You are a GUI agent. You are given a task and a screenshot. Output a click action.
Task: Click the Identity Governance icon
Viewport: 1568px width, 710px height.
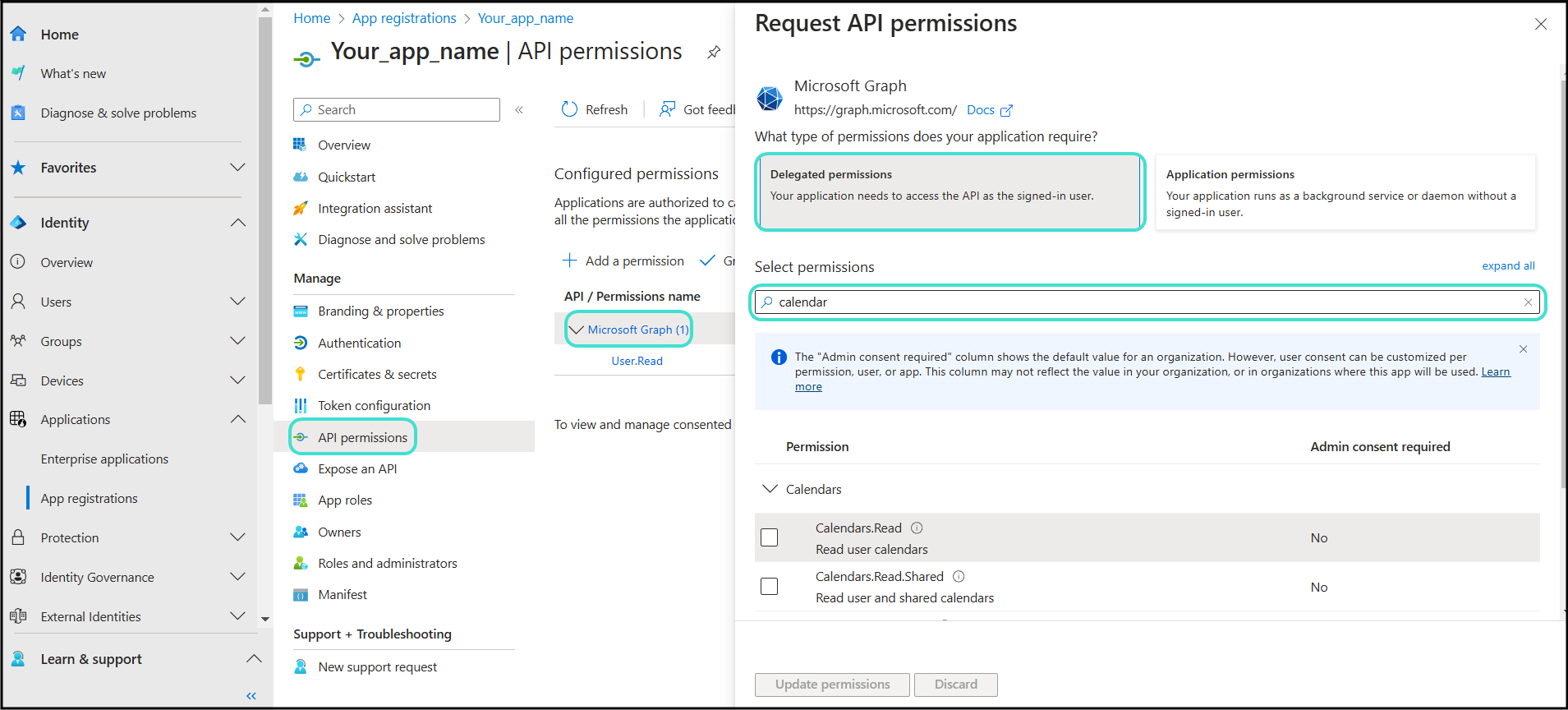[x=18, y=577]
